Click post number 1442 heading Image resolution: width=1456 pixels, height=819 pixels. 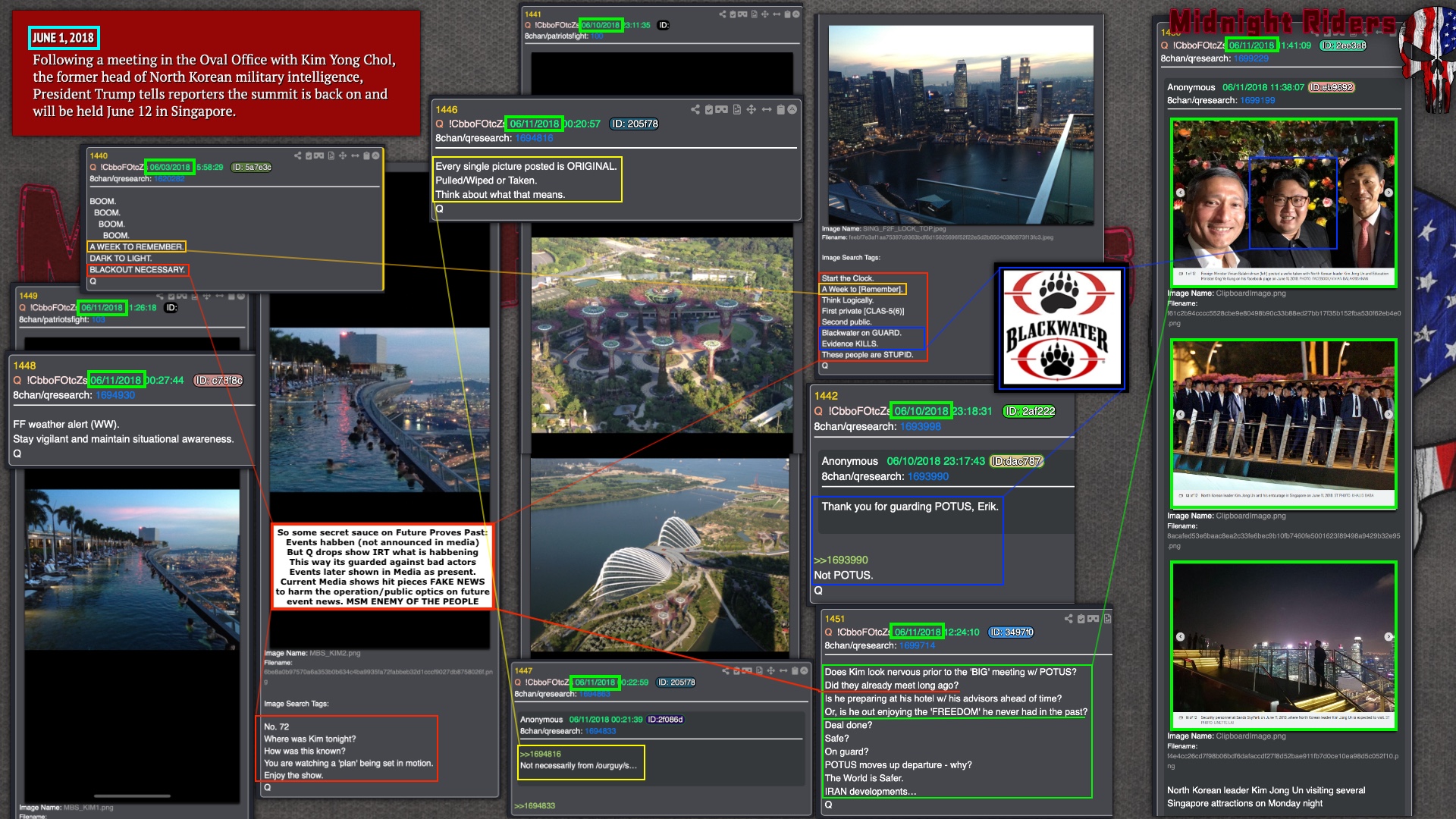826,396
